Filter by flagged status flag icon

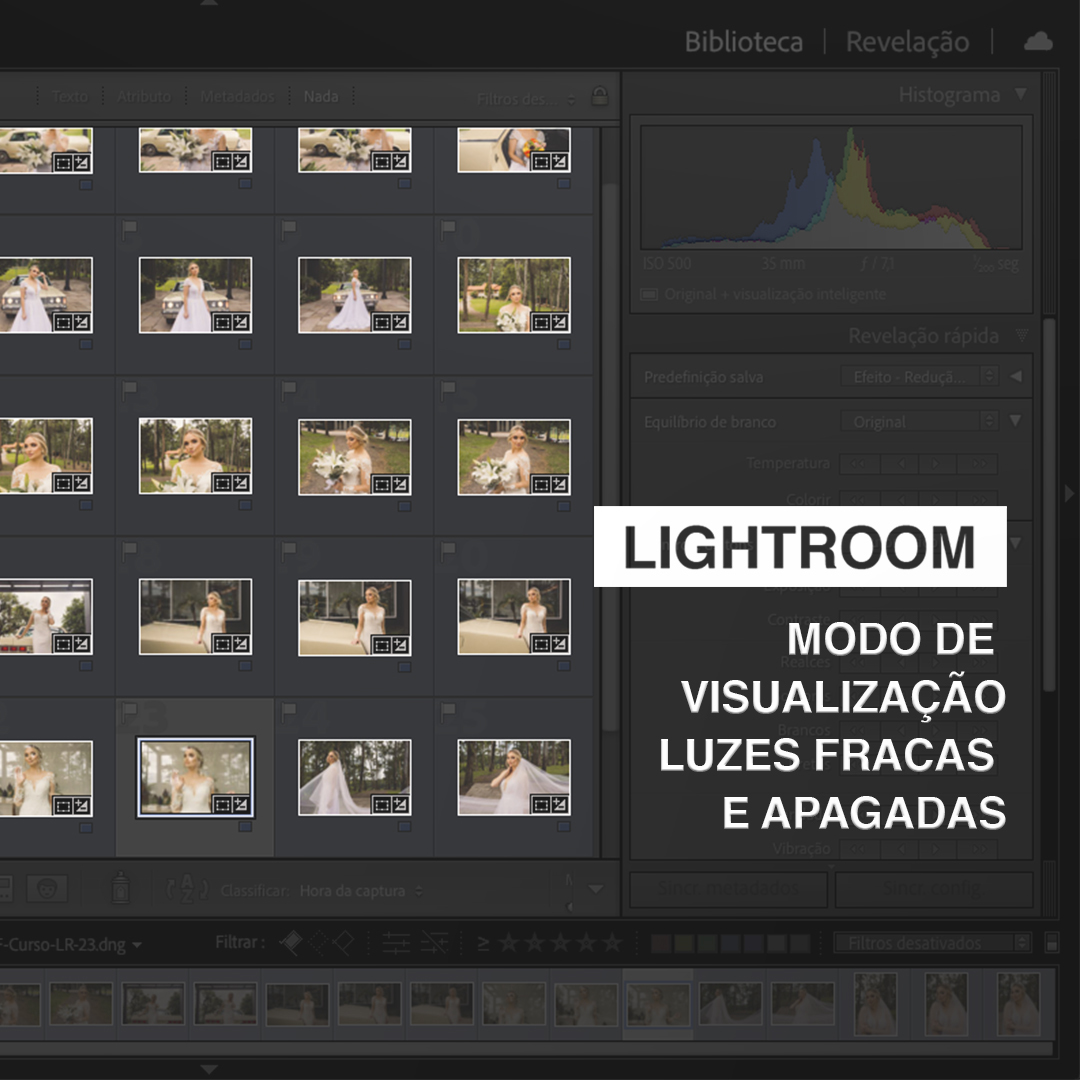tap(290, 943)
